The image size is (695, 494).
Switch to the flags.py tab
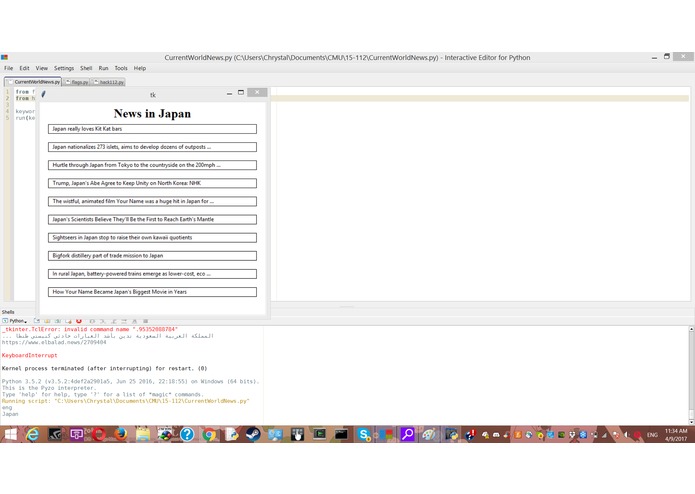tap(77, 82)
